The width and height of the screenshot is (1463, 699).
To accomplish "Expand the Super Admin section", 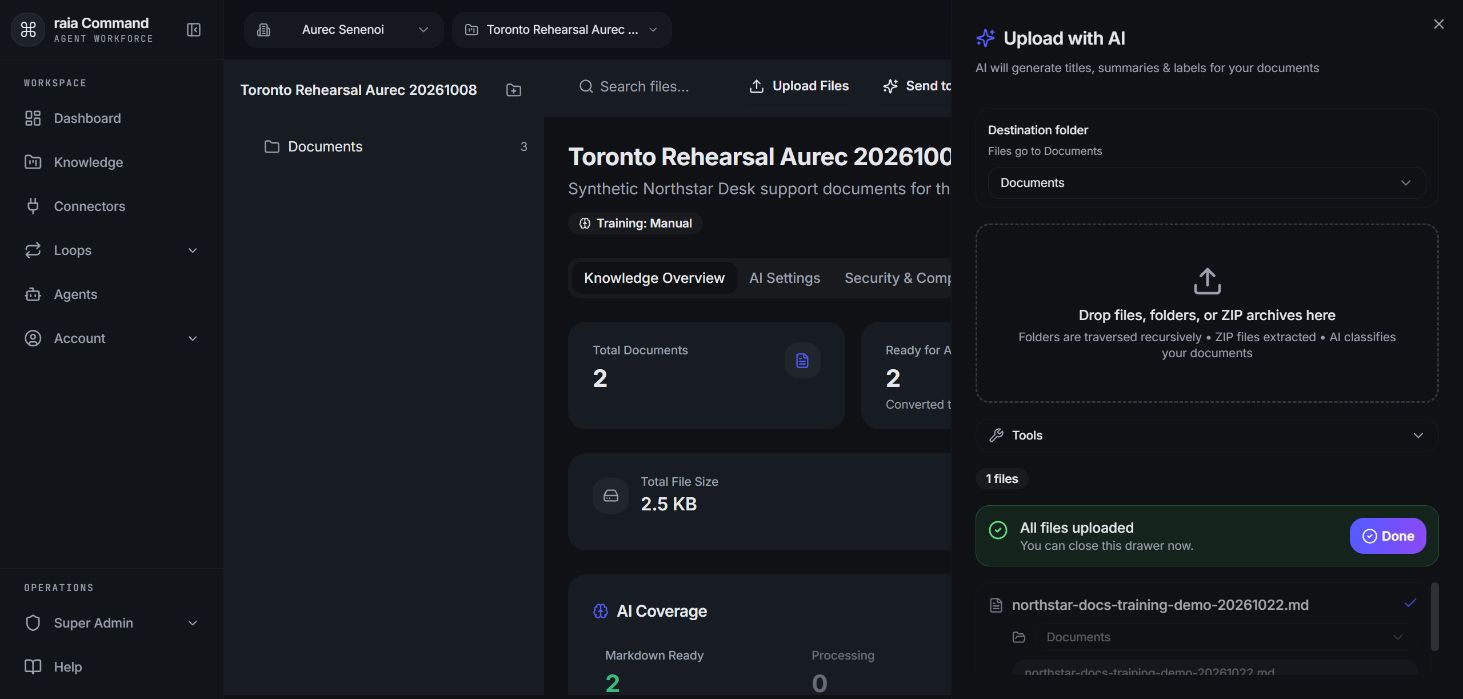I will point(111,623).
